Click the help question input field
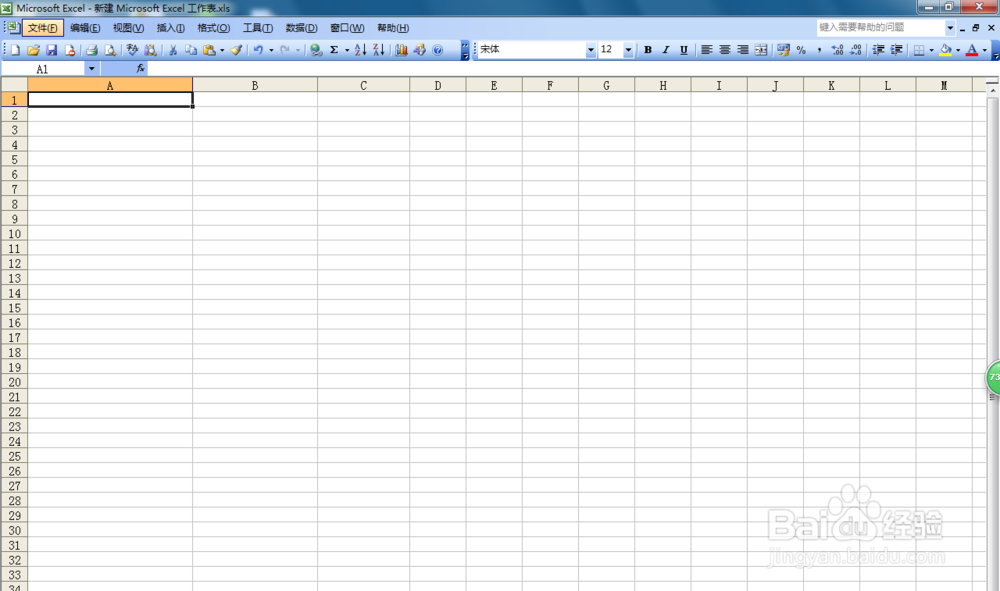This screenshot has width=1000, height=591. click(881, 27)
